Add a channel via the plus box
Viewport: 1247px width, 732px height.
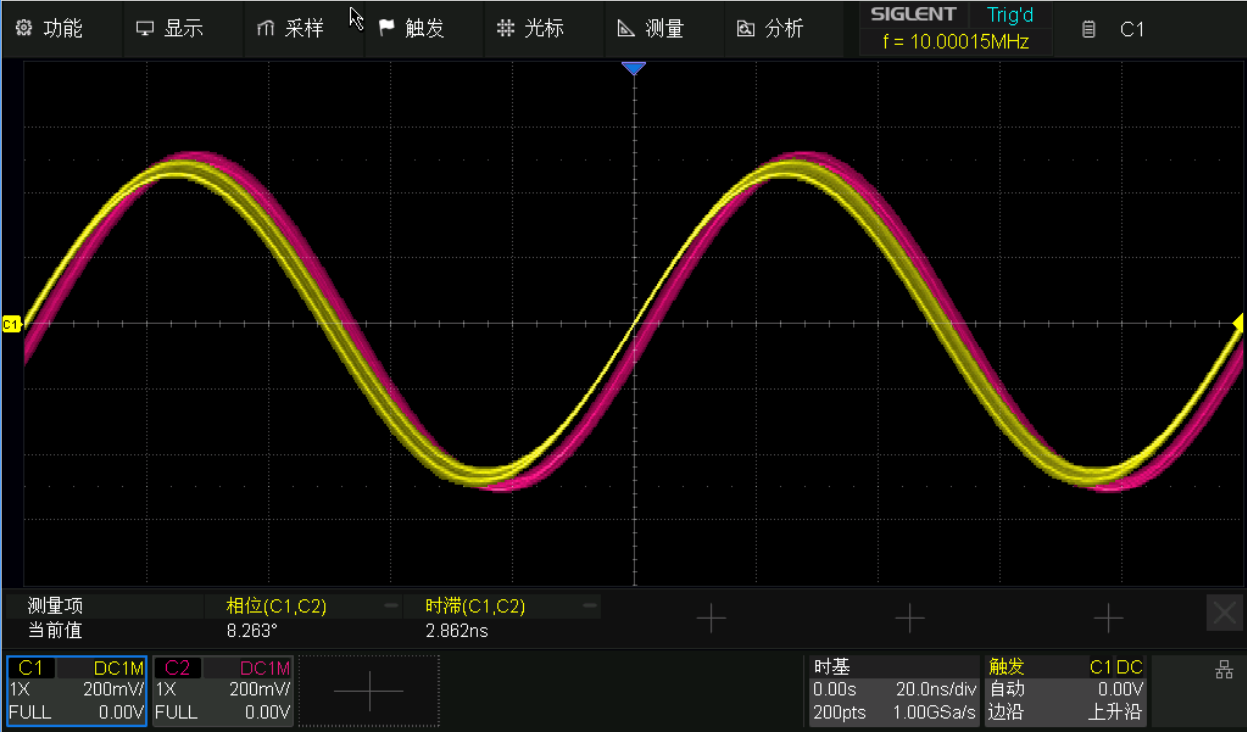(369, 690)
